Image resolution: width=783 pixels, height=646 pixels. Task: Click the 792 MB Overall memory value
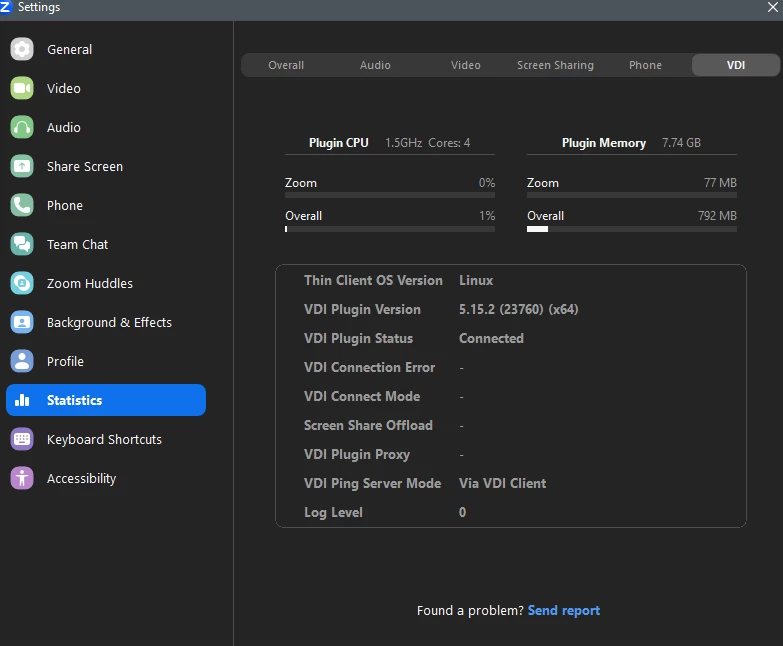(x=717, y=216)
